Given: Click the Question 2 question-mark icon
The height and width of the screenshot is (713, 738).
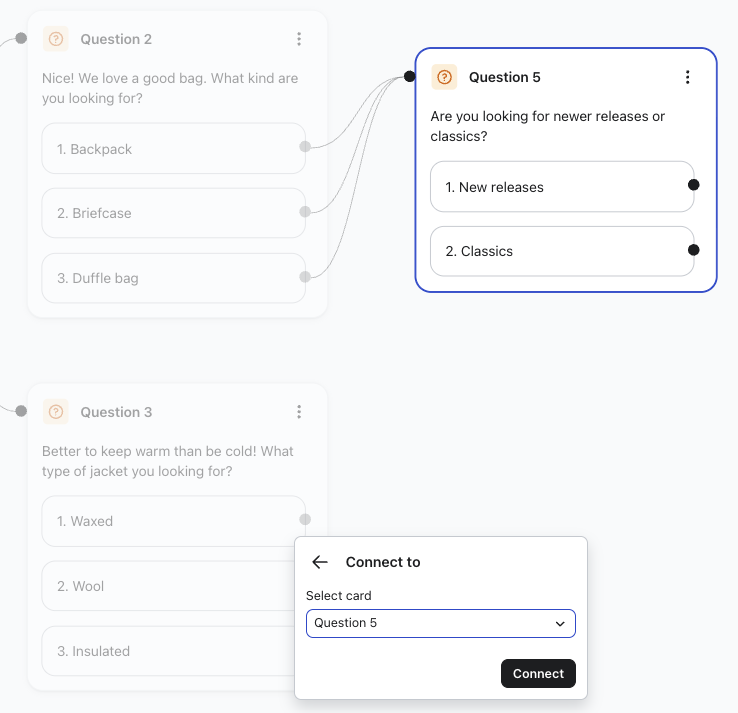Looking at the screenshot, I should point(56,39).
